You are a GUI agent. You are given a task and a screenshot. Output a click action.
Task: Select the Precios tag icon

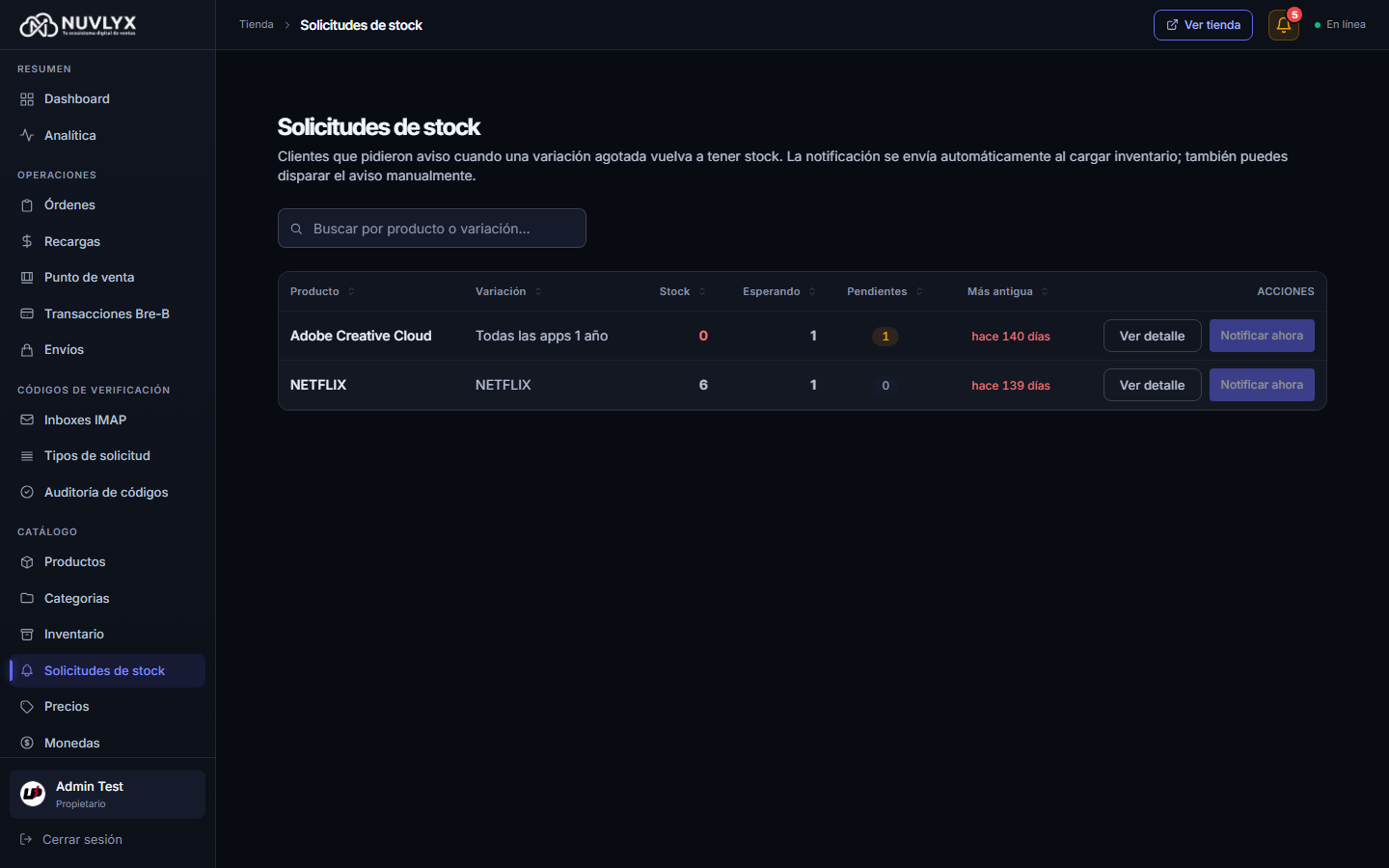tap(27, 707)
